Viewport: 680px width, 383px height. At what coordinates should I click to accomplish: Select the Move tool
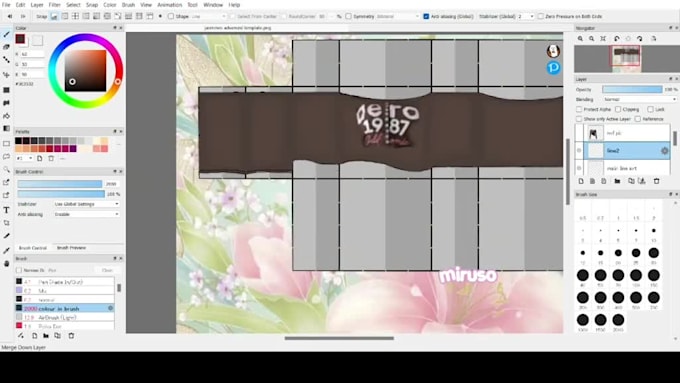point(7,75)
